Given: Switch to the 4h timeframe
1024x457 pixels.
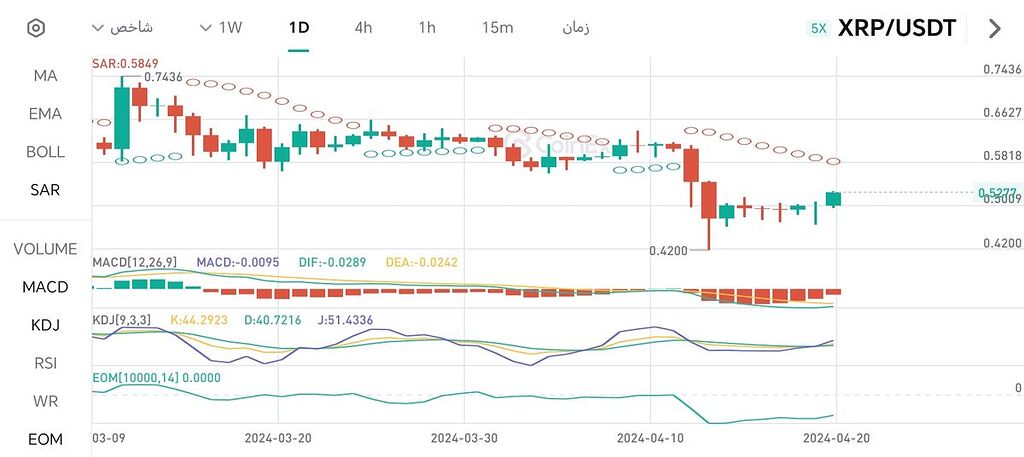Looking at the screenshot, I should click(363, 28).
